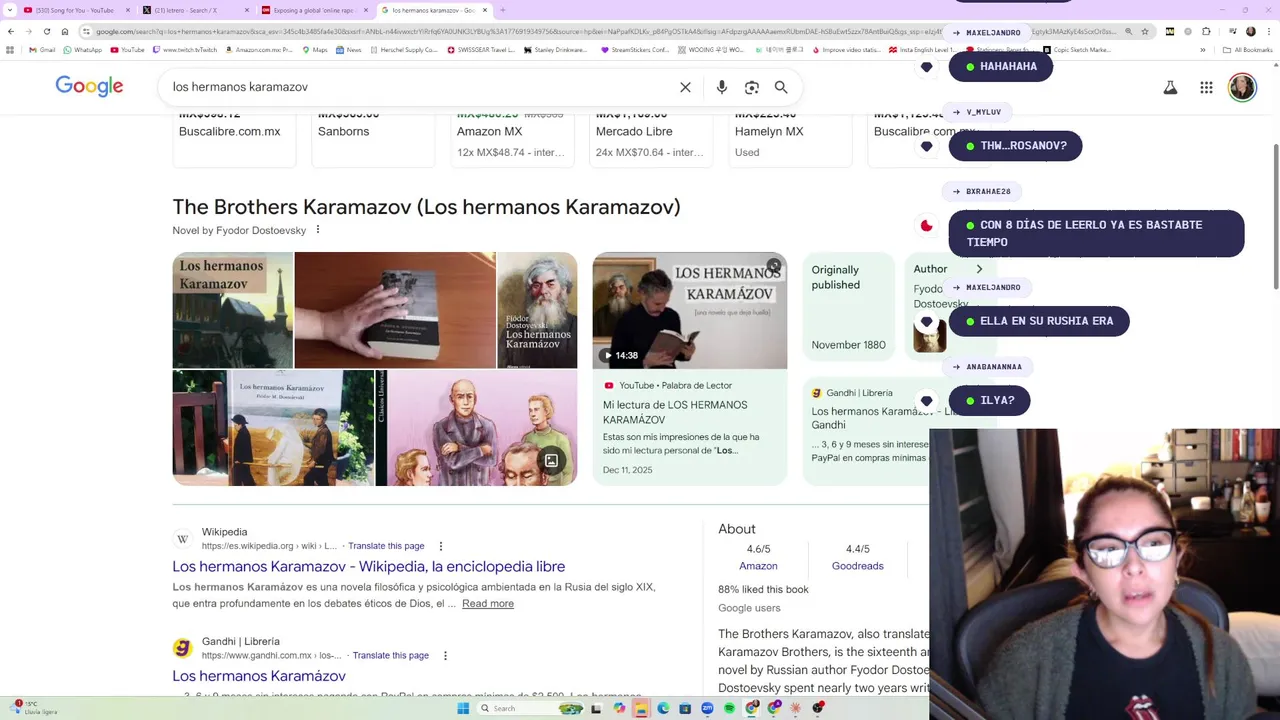Screen dimensions: 1280x720
Task: Open the Google account profile picture
Action: point(1242,88)
